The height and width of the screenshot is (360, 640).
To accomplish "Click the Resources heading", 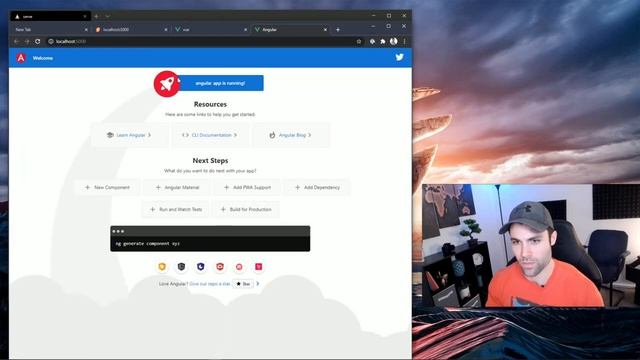I will tap(210, 104).
